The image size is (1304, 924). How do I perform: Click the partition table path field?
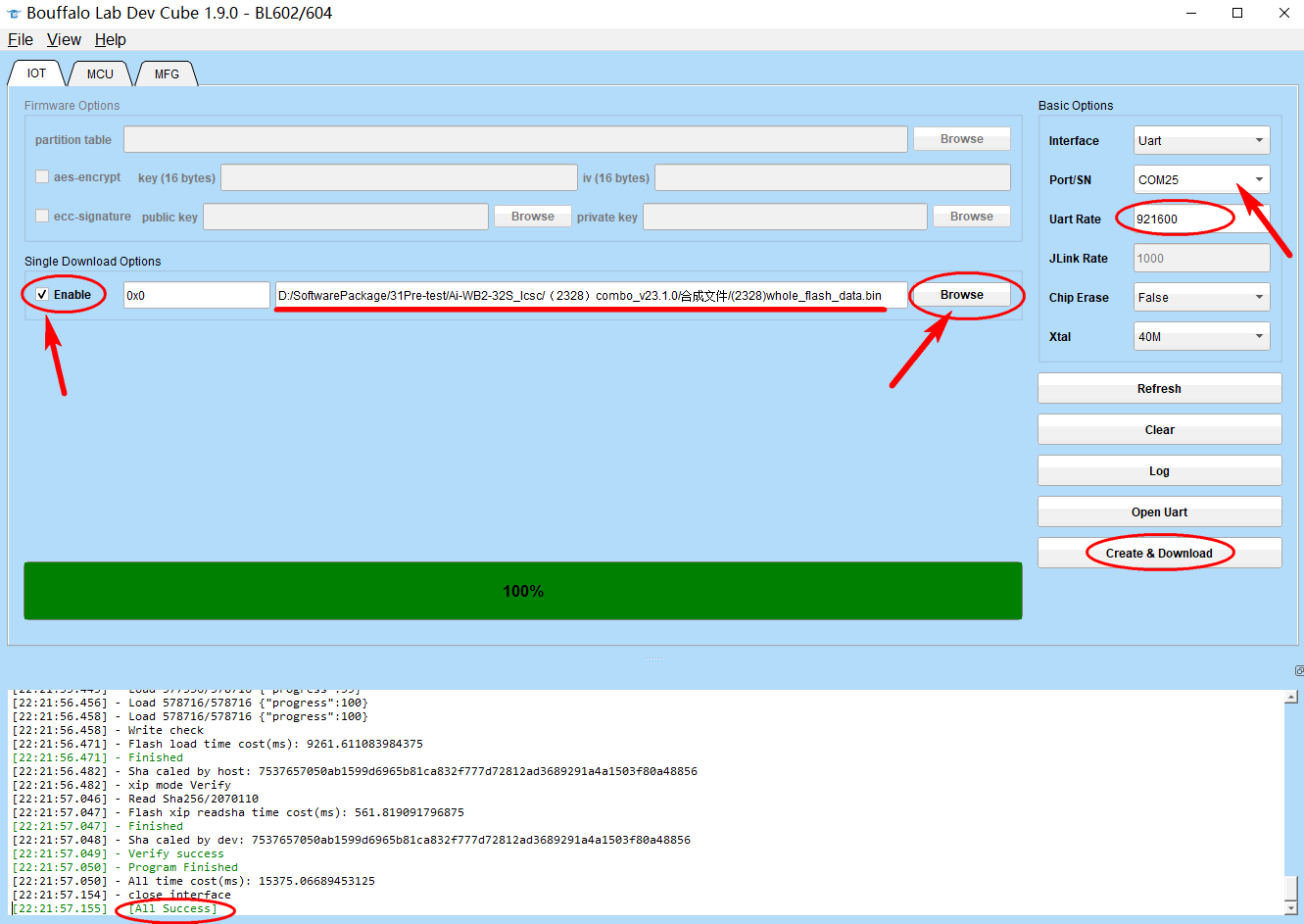pyautogui.click(x=515, y=139)
